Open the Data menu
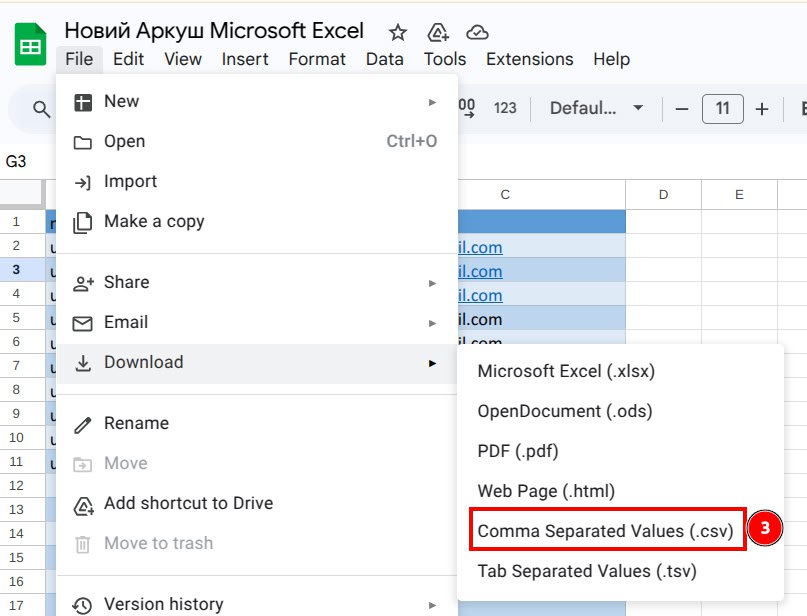This screenshot has height=616, width=807. (x=384, y=59)
